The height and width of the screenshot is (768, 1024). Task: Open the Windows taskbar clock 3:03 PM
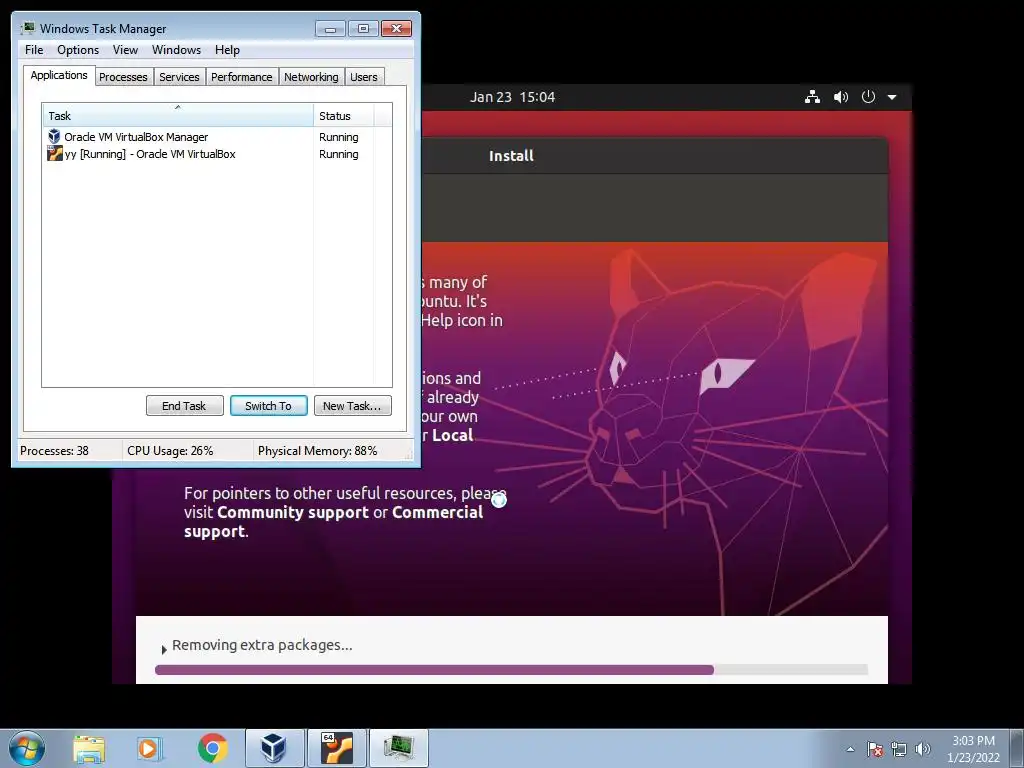[973, 749]
